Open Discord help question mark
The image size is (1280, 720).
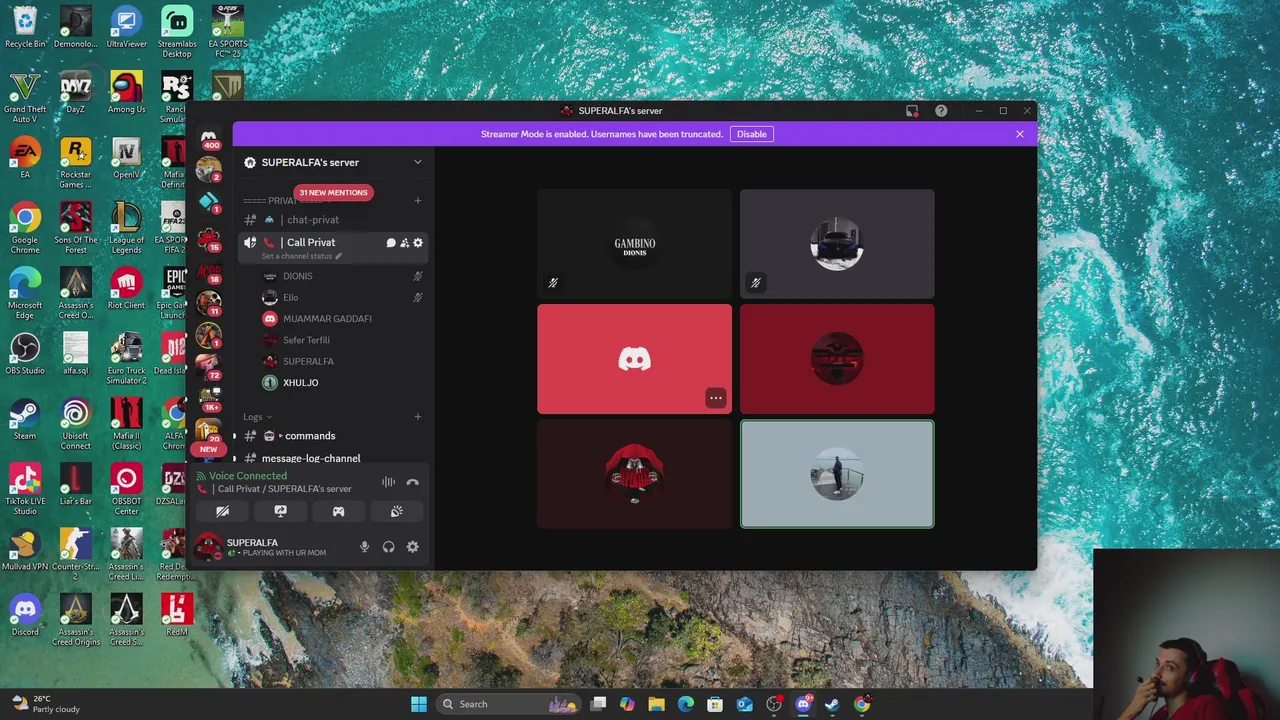click(x=941, y=111)
